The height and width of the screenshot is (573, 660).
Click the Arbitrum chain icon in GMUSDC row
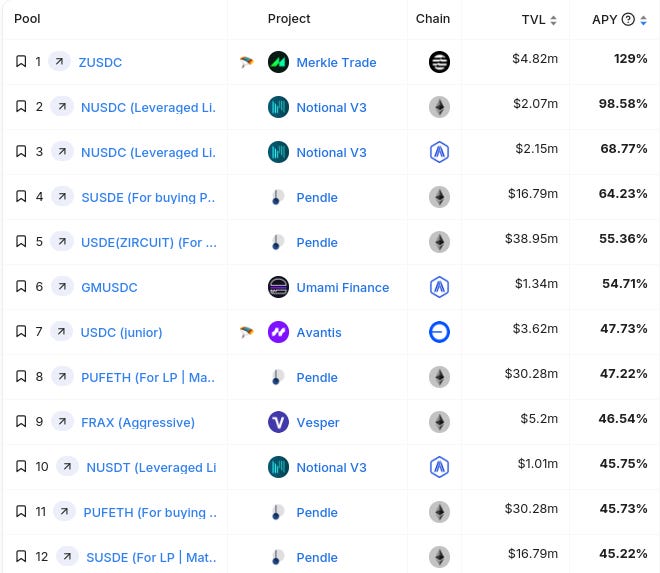(439, 287)
